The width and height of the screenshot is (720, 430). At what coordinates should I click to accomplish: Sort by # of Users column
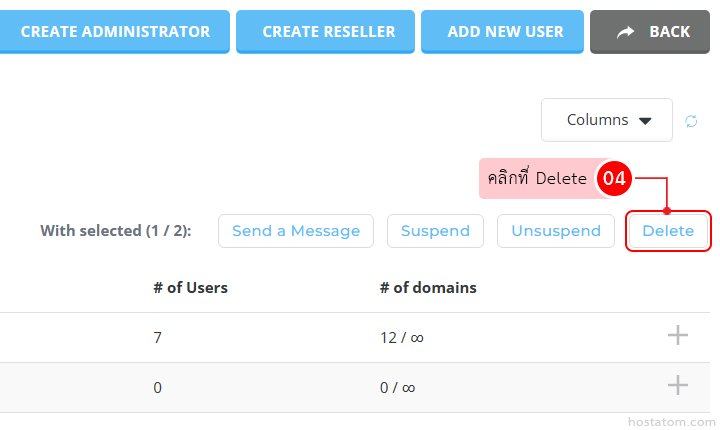pyautogui.click(x=190, y=288)
